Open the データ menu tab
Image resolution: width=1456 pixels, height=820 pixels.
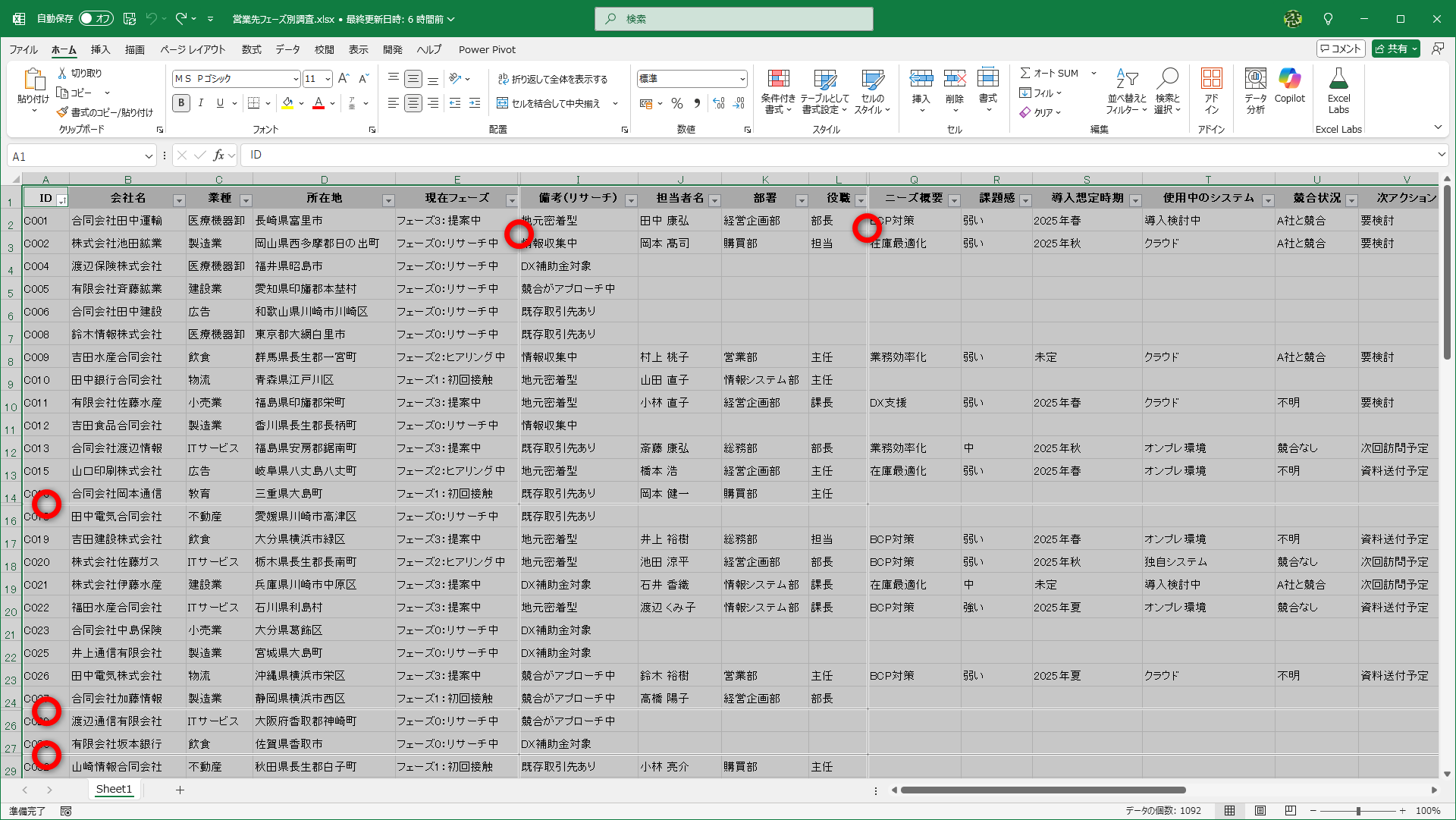pyautogui.click(x=288, y=49)
